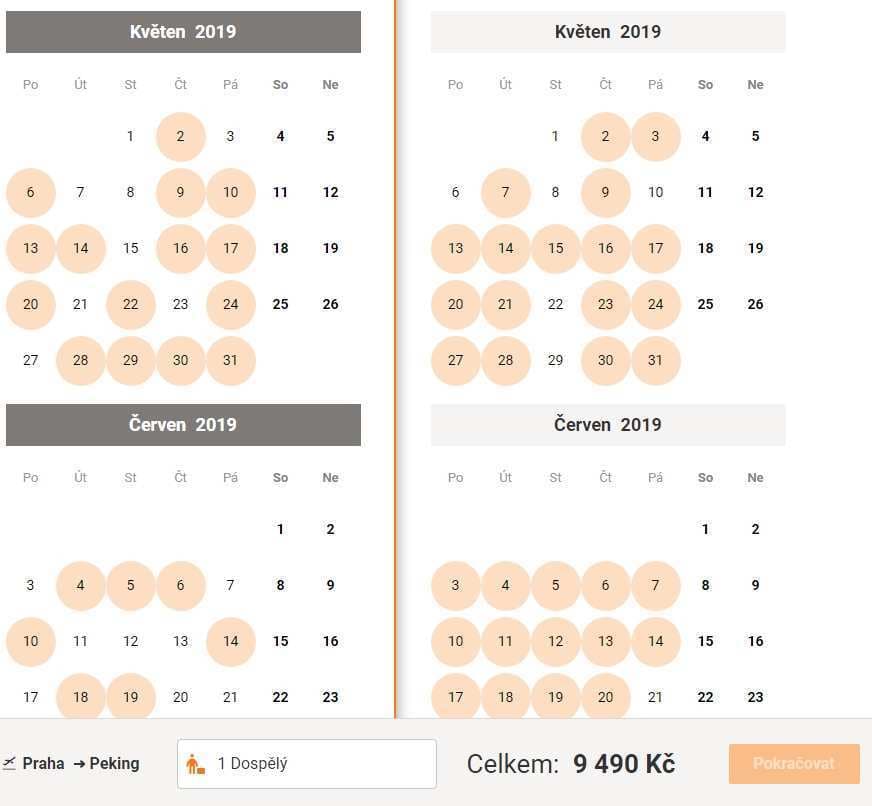Pick May 15 in the right calendar

[x=556, y=248]
